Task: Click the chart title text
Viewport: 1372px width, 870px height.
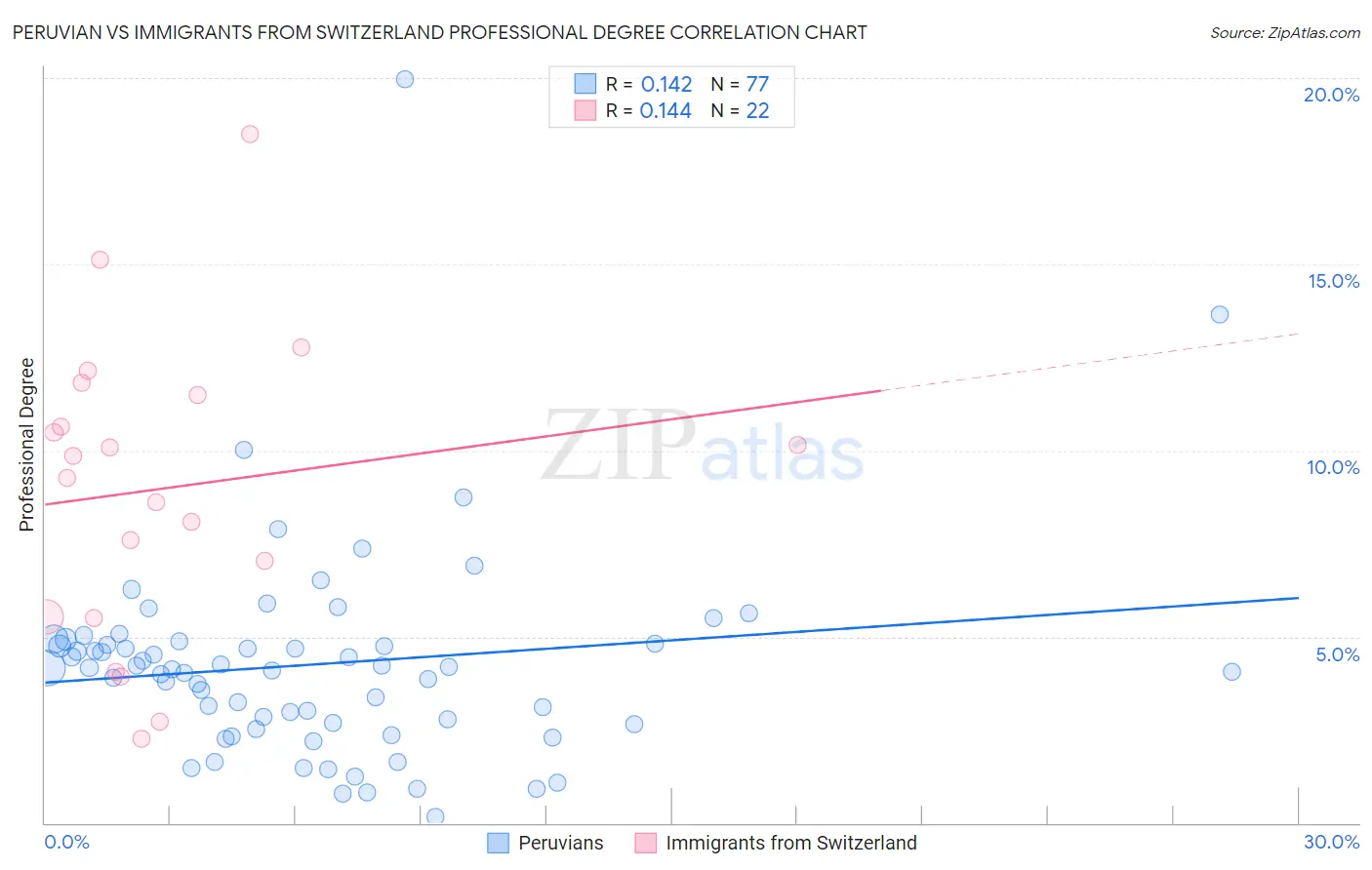Action: click(439, 32)
